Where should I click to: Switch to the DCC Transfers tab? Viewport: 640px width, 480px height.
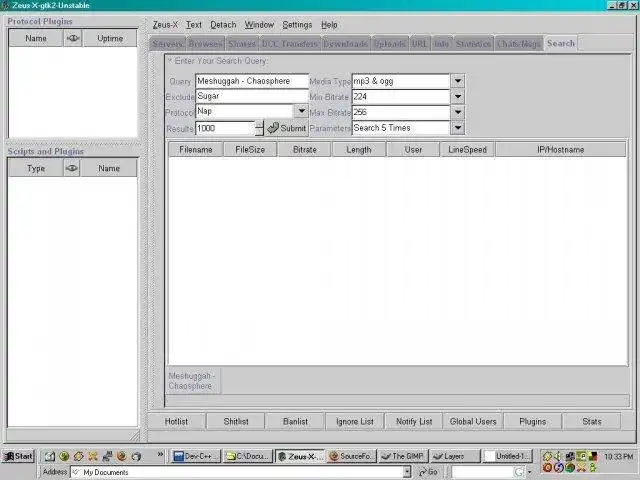tap(290, 44)
